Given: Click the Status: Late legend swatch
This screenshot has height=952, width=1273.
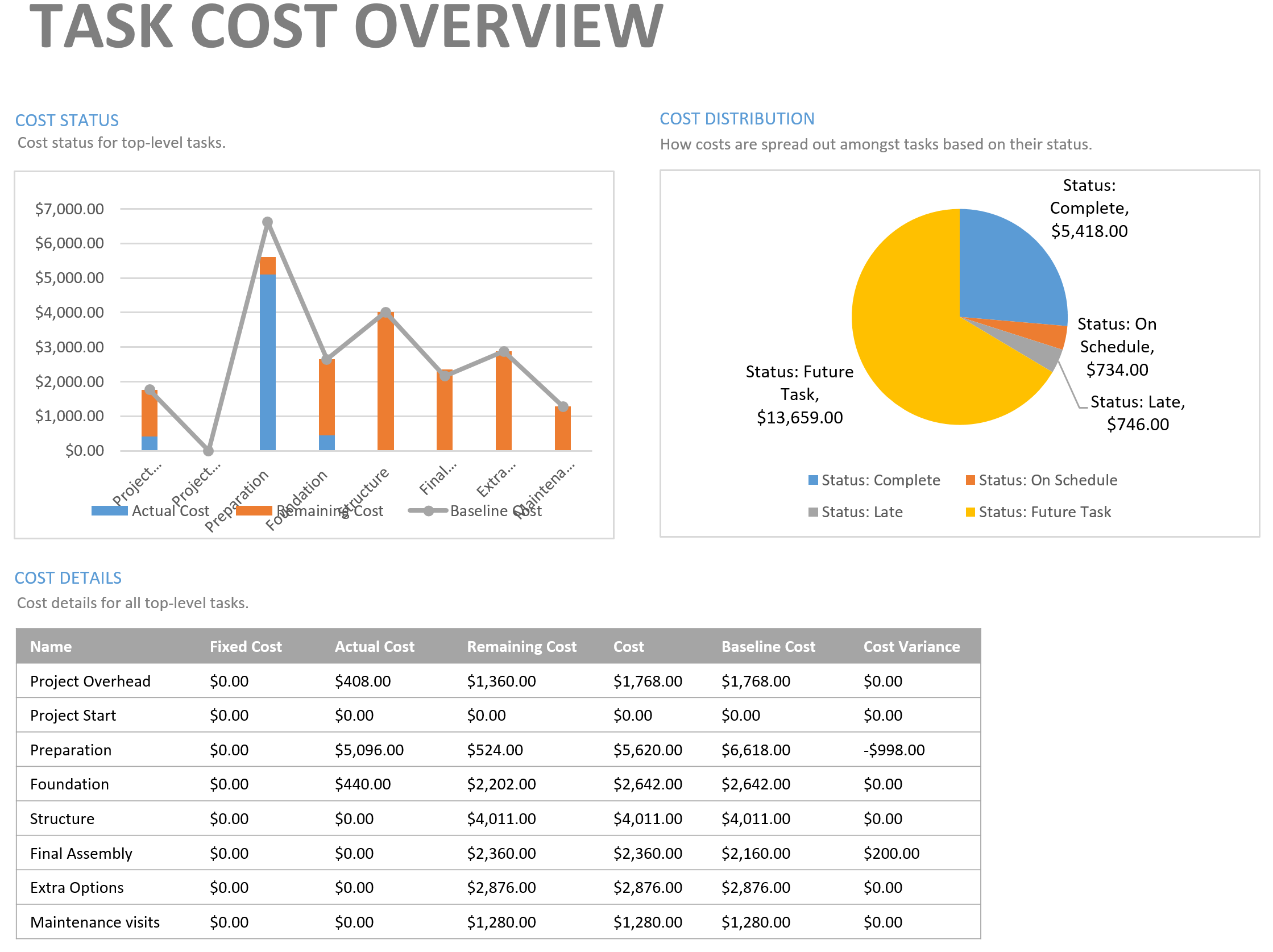Looking at the screenshot, I should point(812,512).
